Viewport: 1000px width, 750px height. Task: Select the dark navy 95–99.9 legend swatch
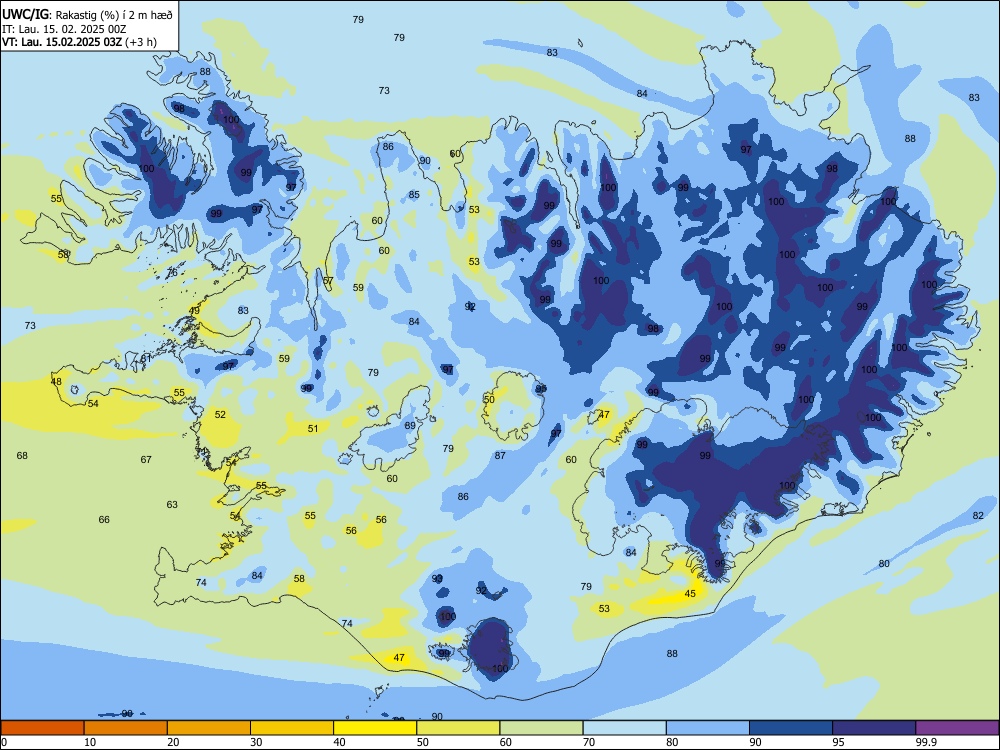[x=874, y=728]
